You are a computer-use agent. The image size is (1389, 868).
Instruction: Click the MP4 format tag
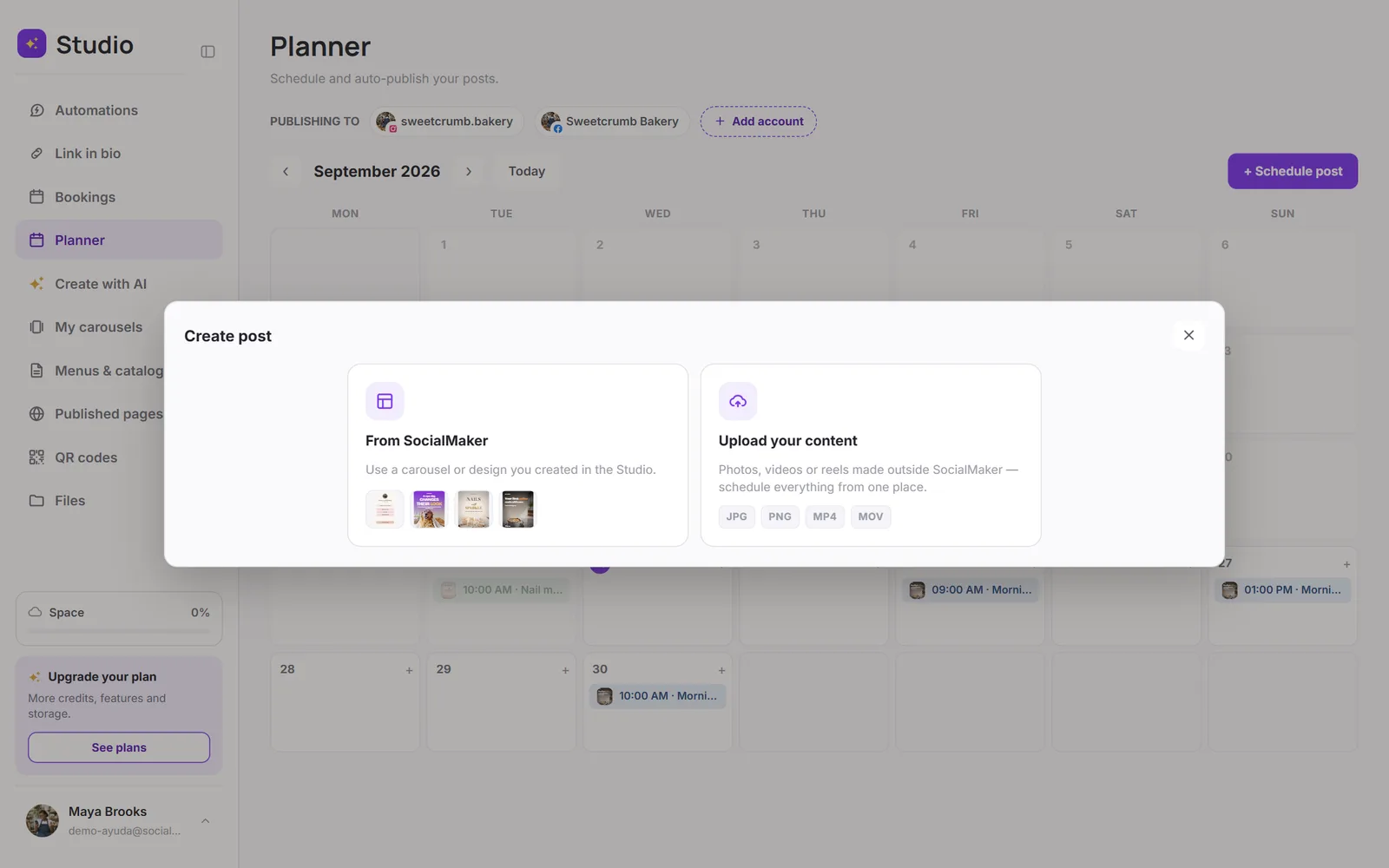pyautogui.click(x=825, y=516)
